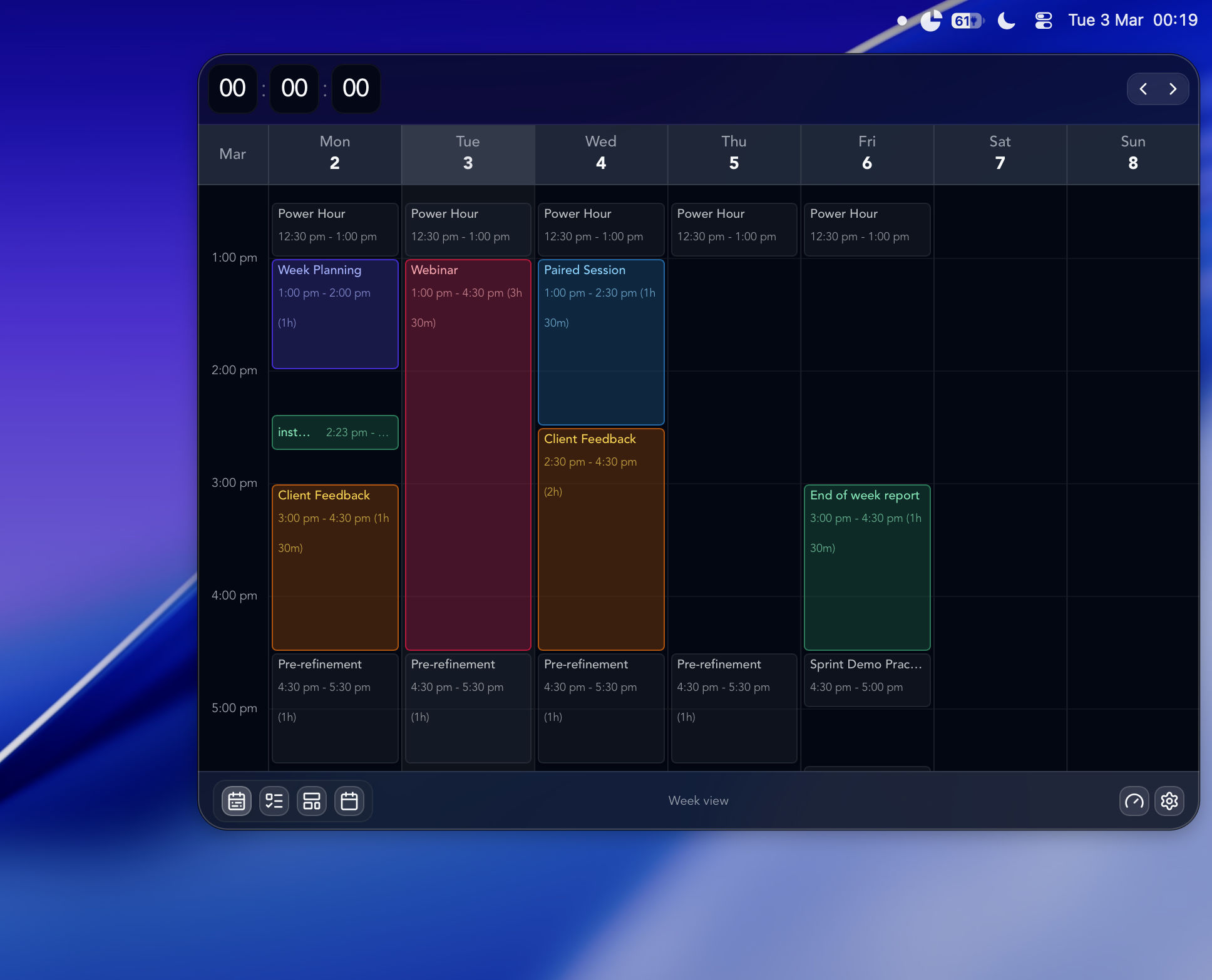Screen dimensions: 1212x980
Task: Open Sprint Demo Practice event on Friday
Action: tap(866, 679)
